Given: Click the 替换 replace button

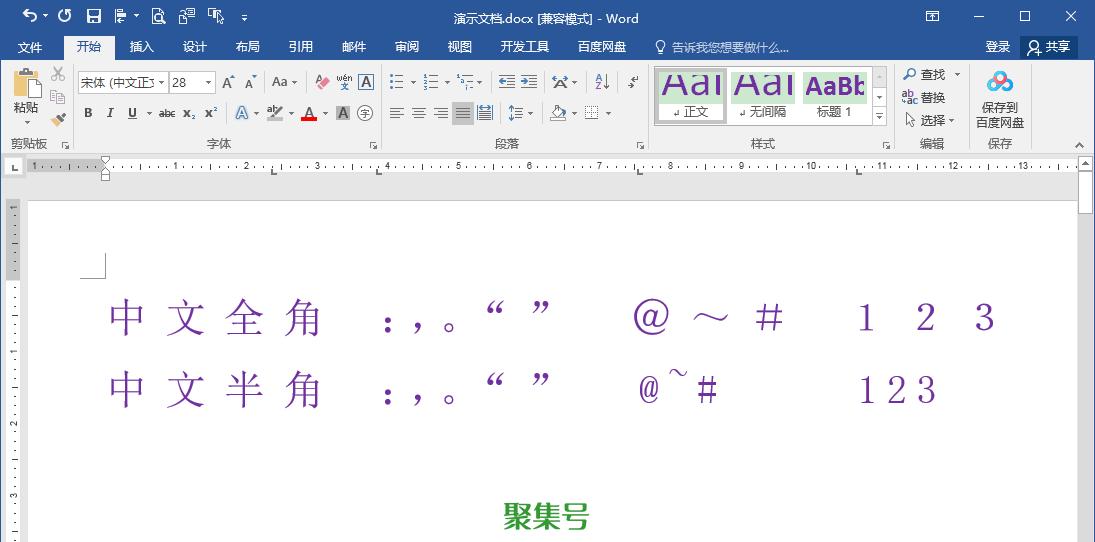Looking at the screenshot, I should (924, 98).
